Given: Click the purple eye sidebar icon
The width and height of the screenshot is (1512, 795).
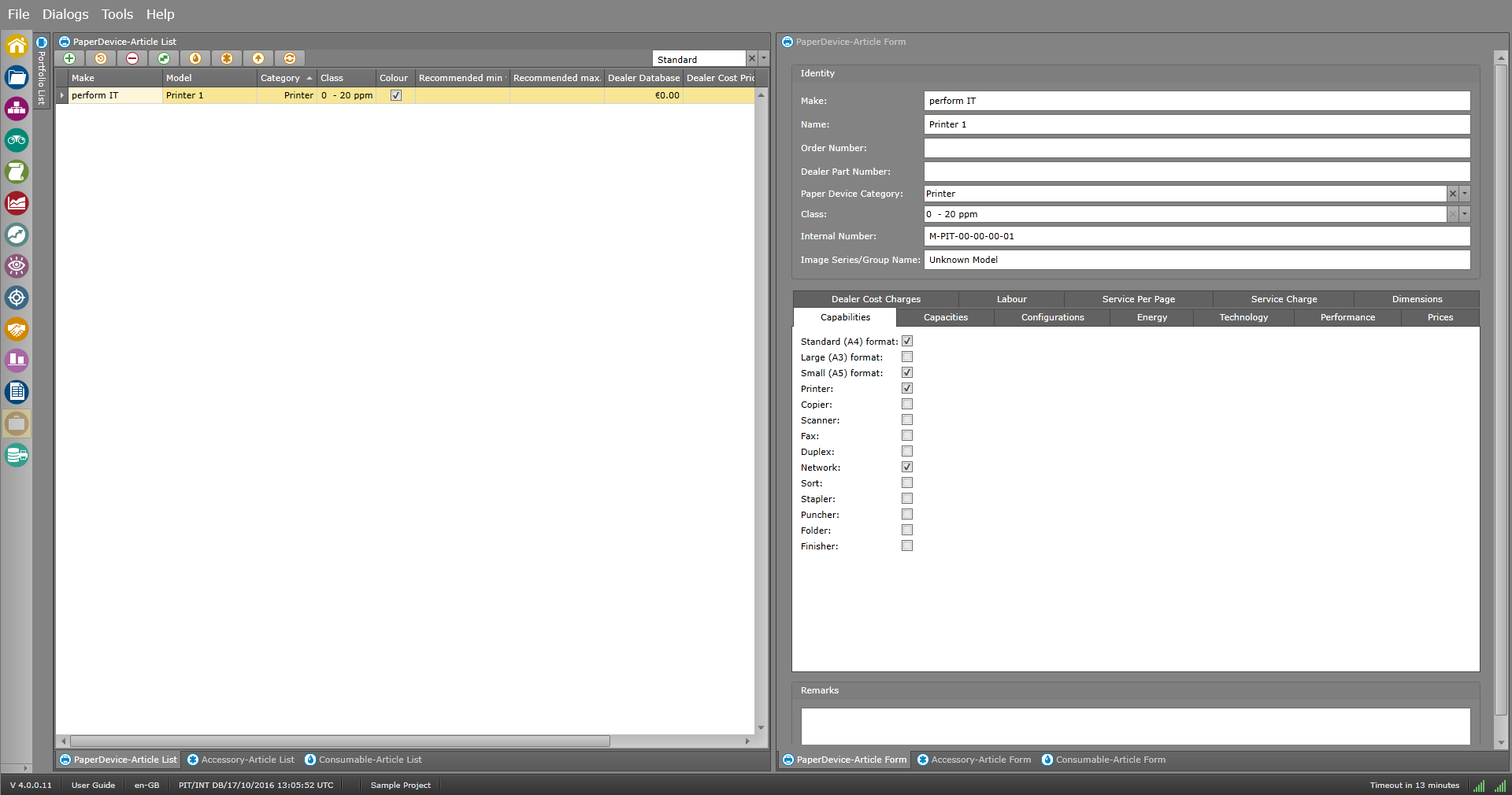Looking at the screenshot, I should tap(17, 266).
